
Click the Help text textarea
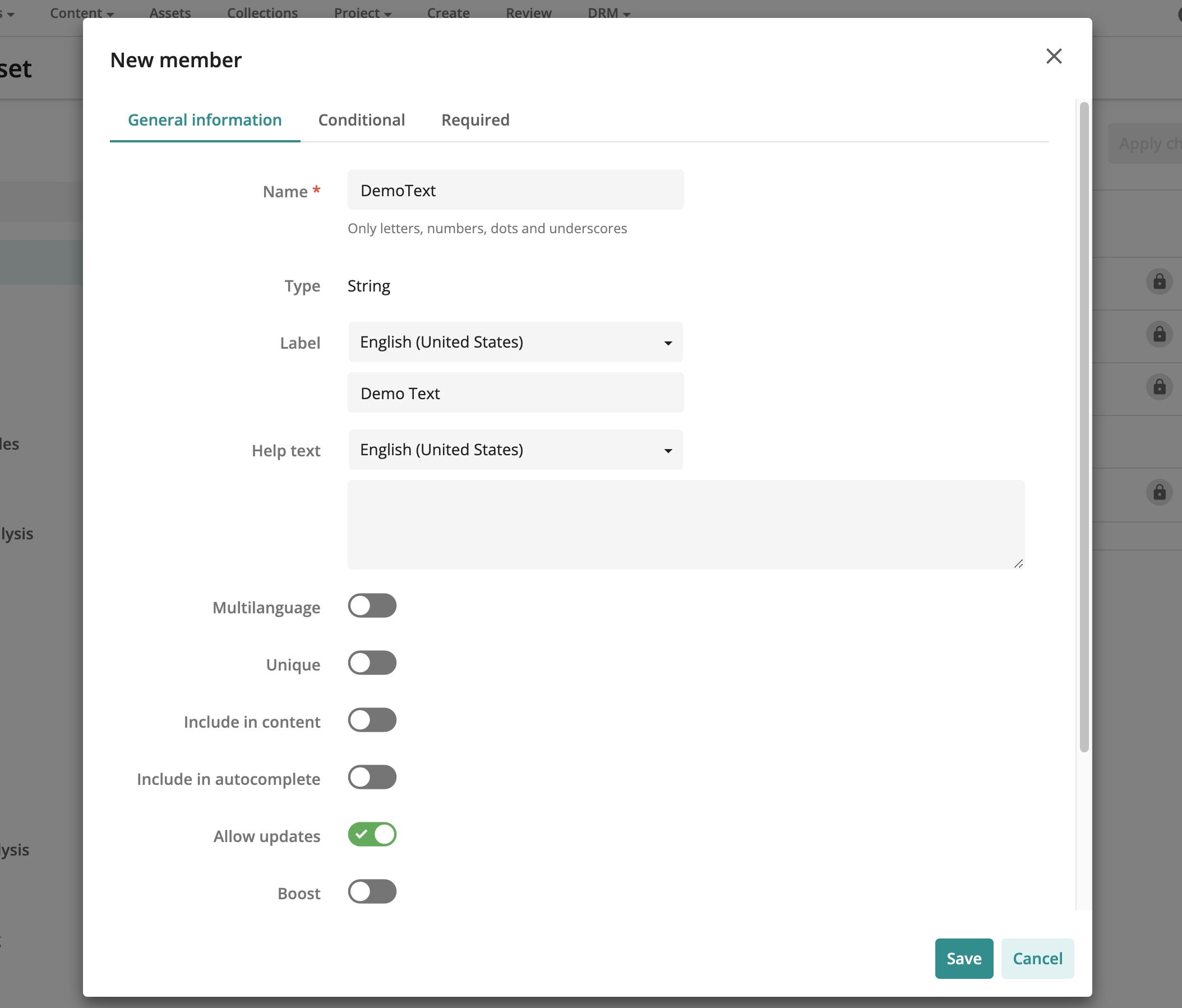coord(686,524)
